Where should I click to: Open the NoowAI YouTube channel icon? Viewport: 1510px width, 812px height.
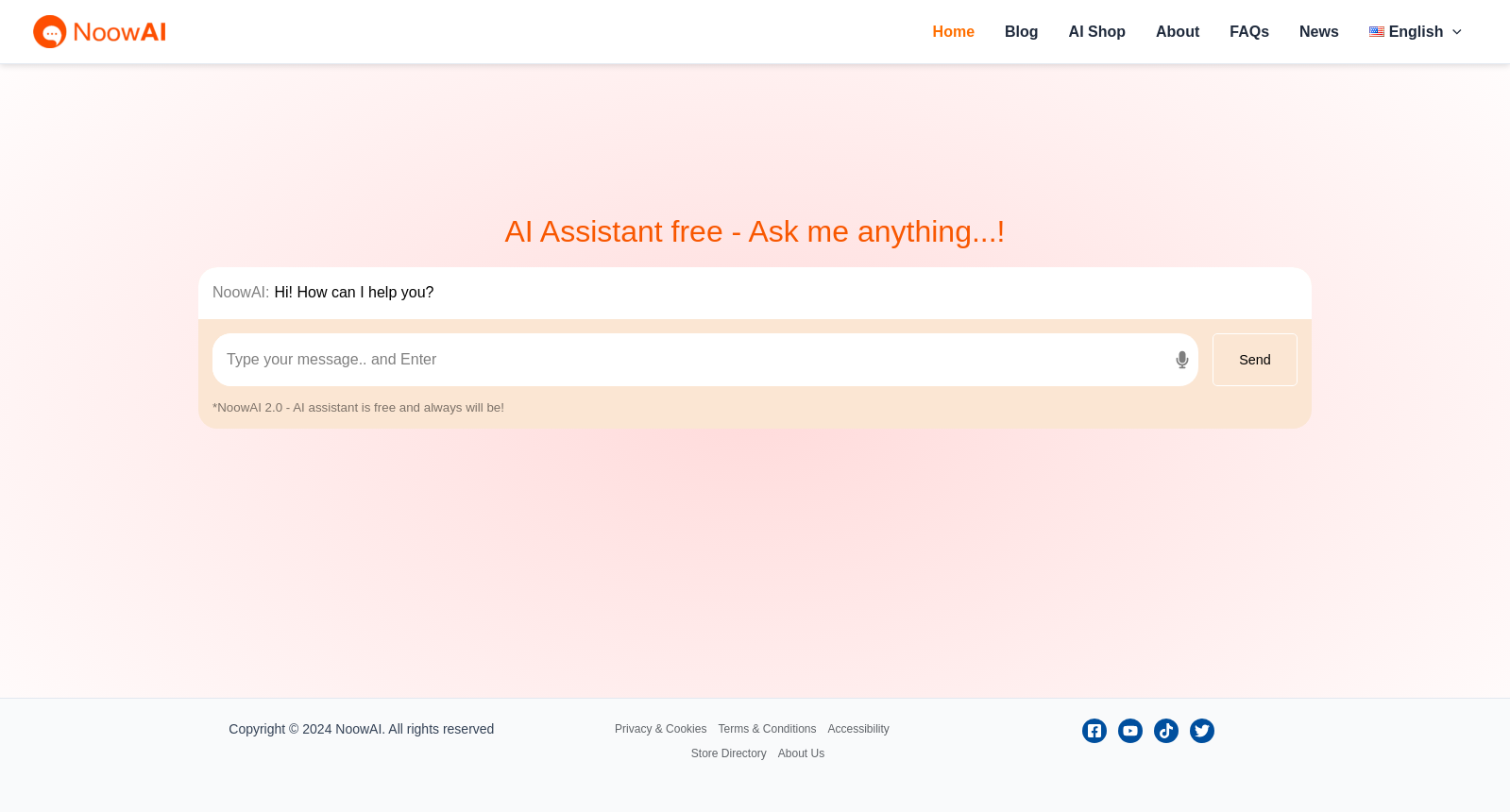pos(1130,731)
